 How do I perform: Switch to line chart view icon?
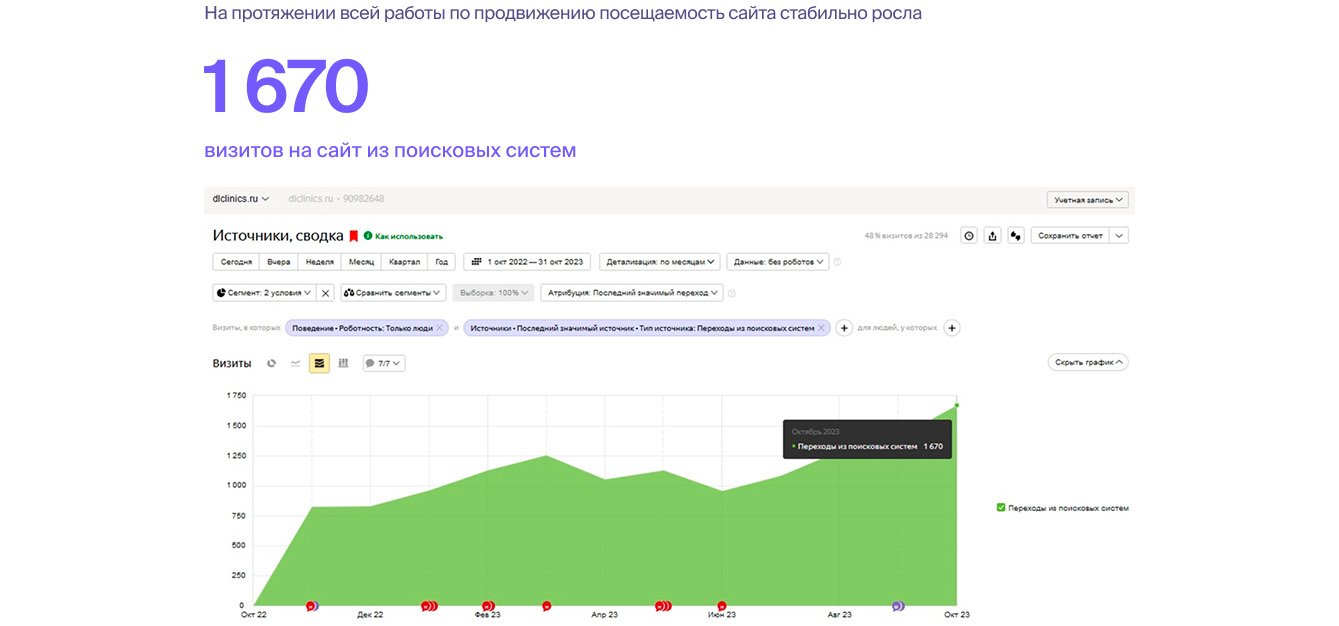point(295,363)
